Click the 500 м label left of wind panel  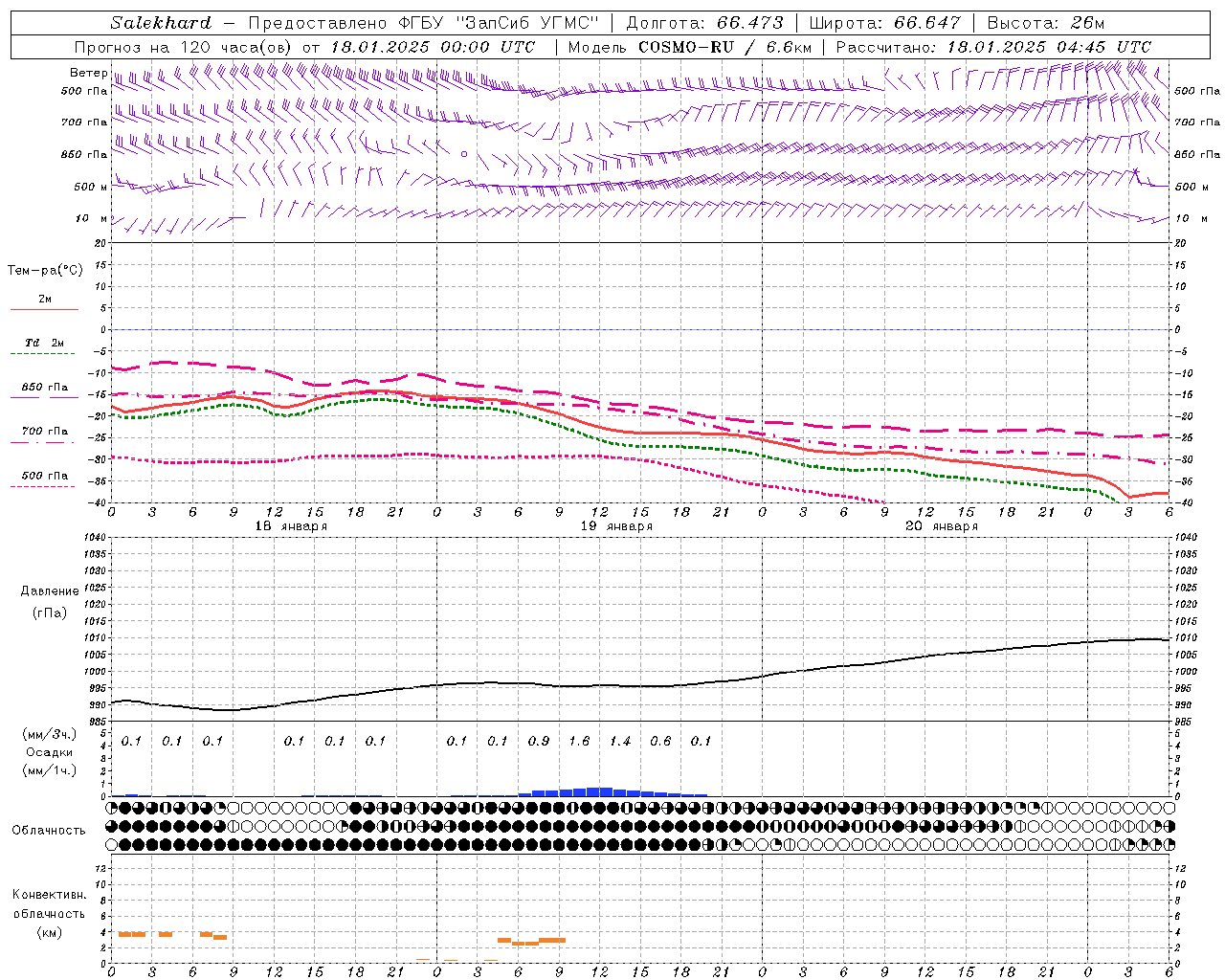click(x=91, y=187)
